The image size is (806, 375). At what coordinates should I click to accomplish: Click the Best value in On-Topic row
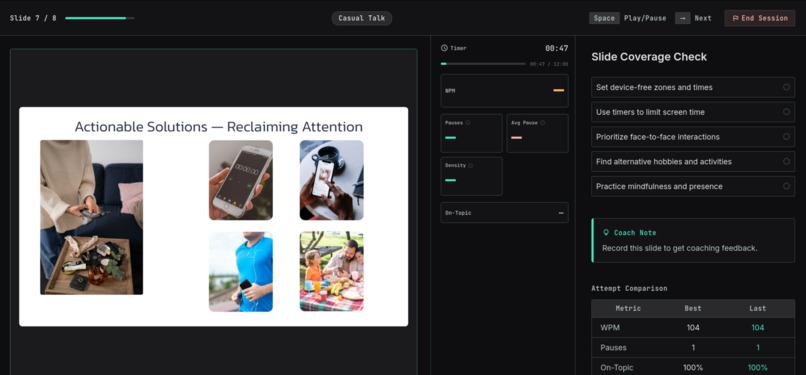692,368
